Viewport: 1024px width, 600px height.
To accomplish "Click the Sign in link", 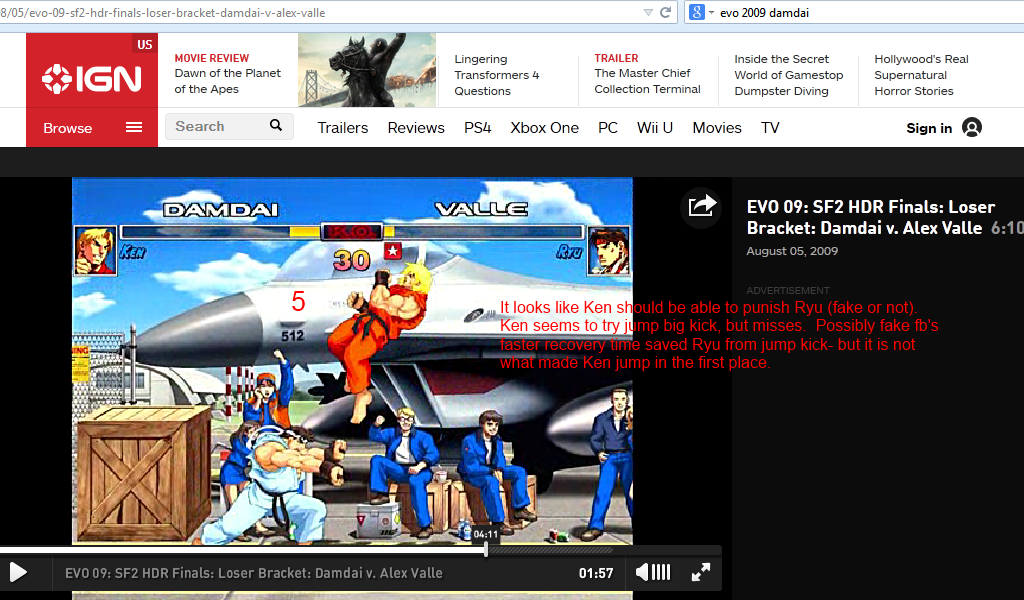I will [x=929, y=128].
